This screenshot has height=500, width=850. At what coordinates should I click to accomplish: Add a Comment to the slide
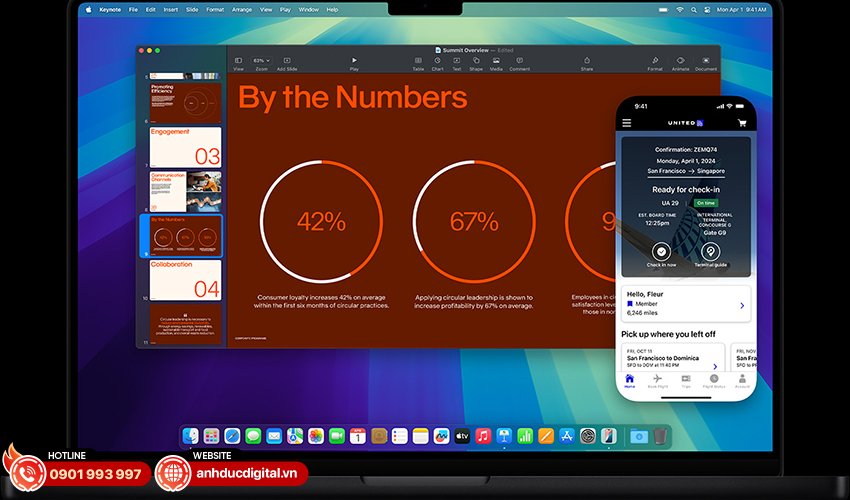click(x=520, y=62)
